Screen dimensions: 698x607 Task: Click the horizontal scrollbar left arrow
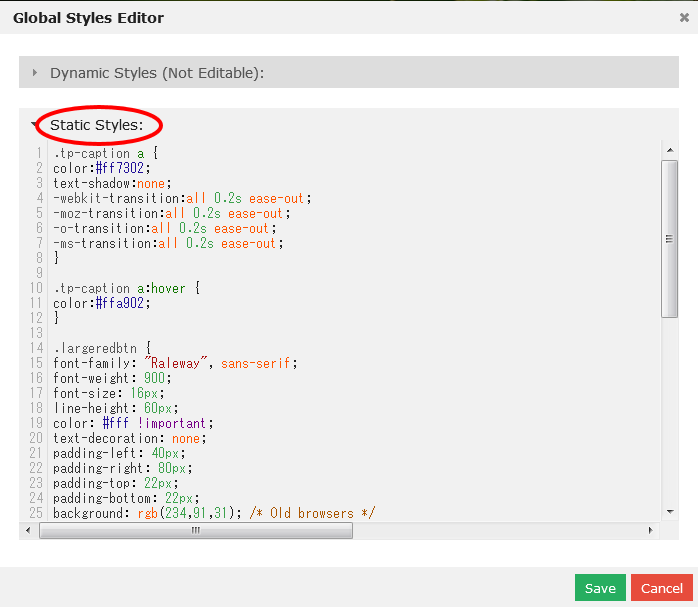click(31, 531)
